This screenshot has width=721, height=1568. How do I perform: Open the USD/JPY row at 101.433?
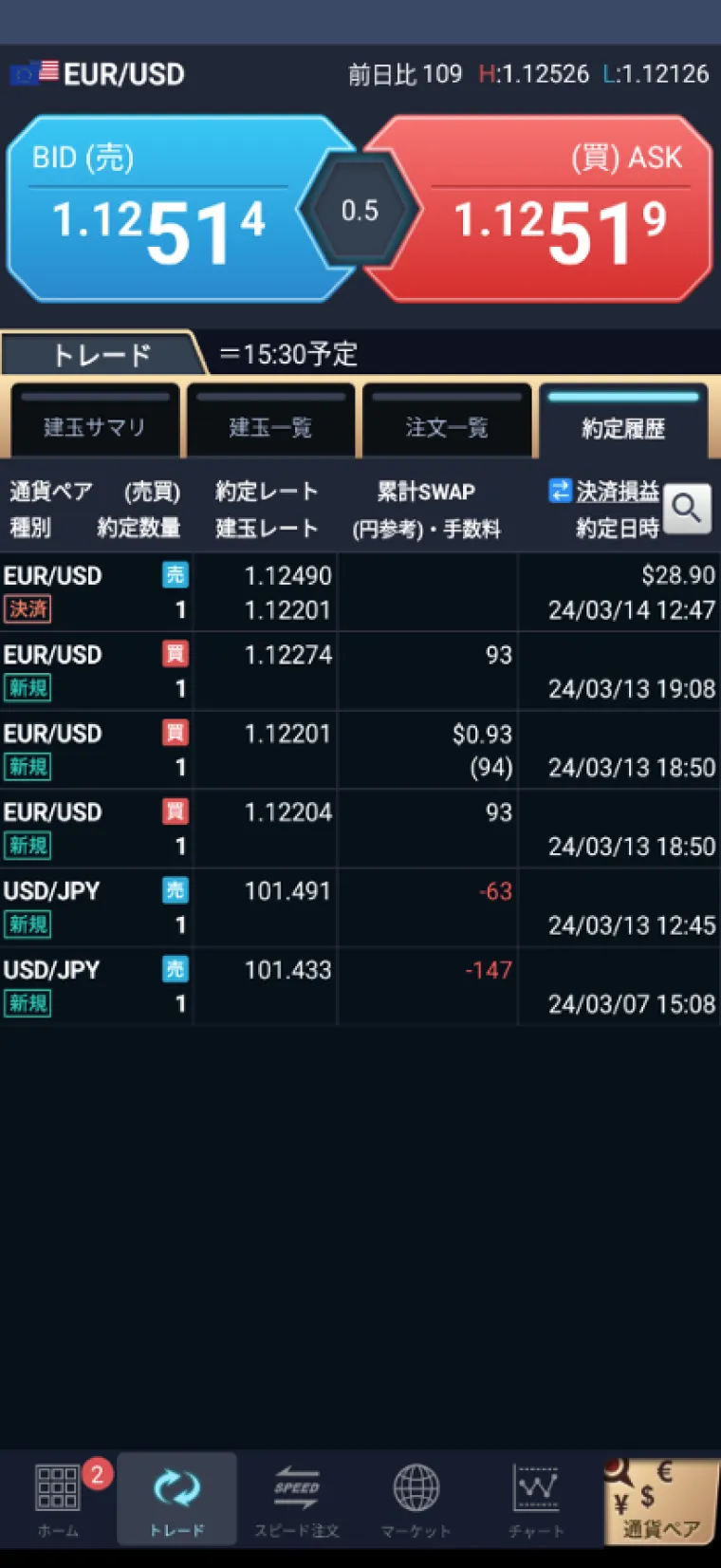click(359, 986)
